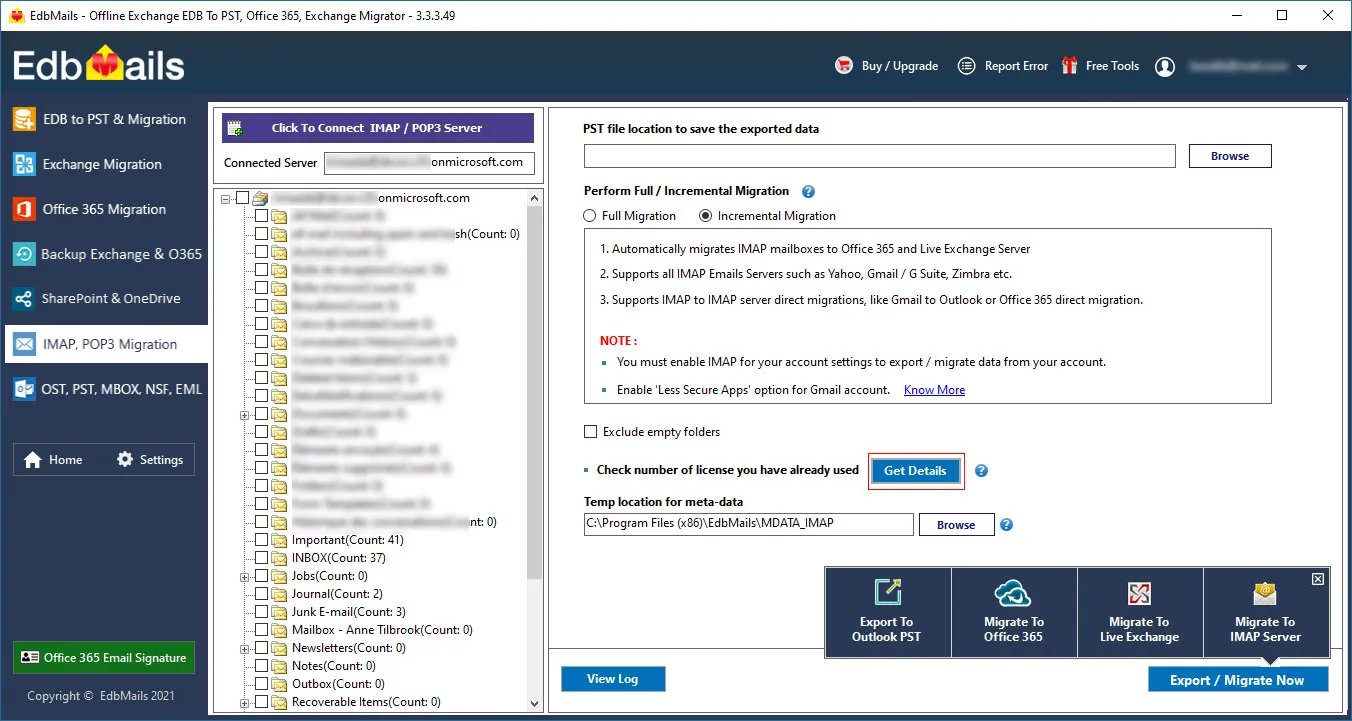This screenshot has height=721, width=1352.
Task: Click the folder tree vertical scrollbar
Action: point(535,390)
